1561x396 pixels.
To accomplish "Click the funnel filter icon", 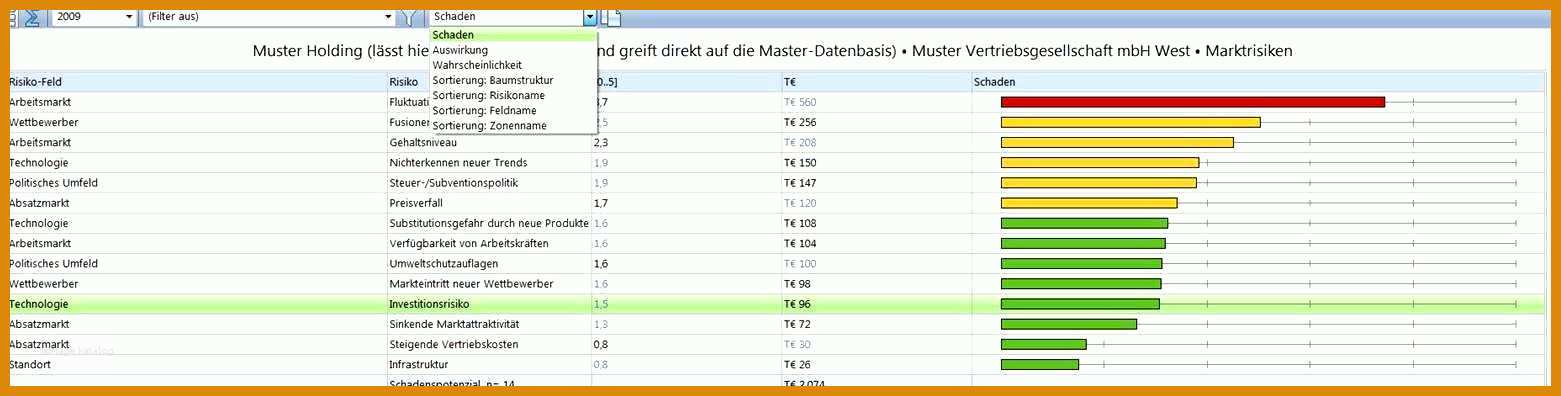I will pos(408,17).
